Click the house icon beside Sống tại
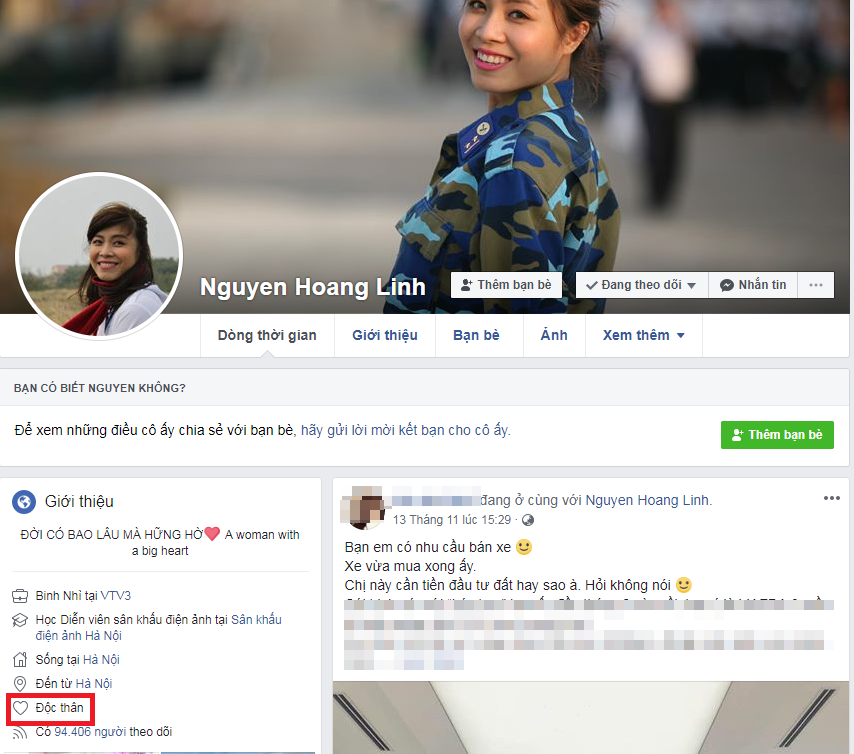This screenshot has height=754, width=854. (x=19, y=660)
